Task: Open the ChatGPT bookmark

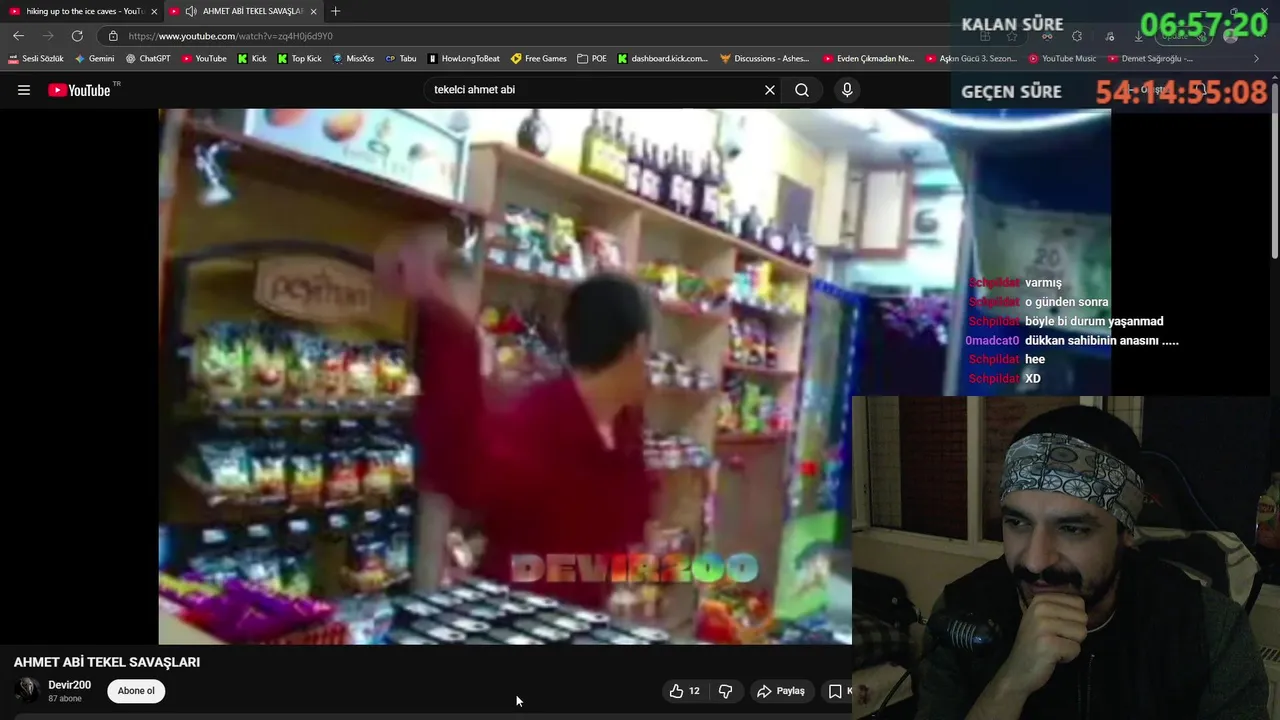Action: click(148, 59)
